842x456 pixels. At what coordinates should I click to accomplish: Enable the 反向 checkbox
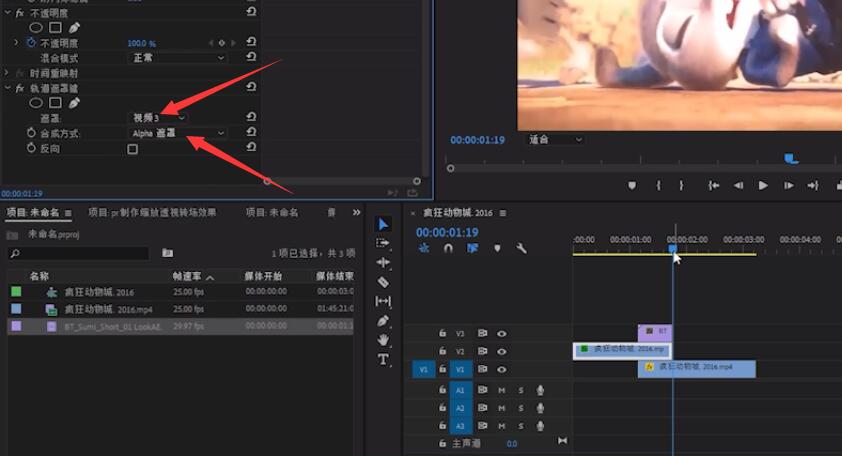(132, 149)
